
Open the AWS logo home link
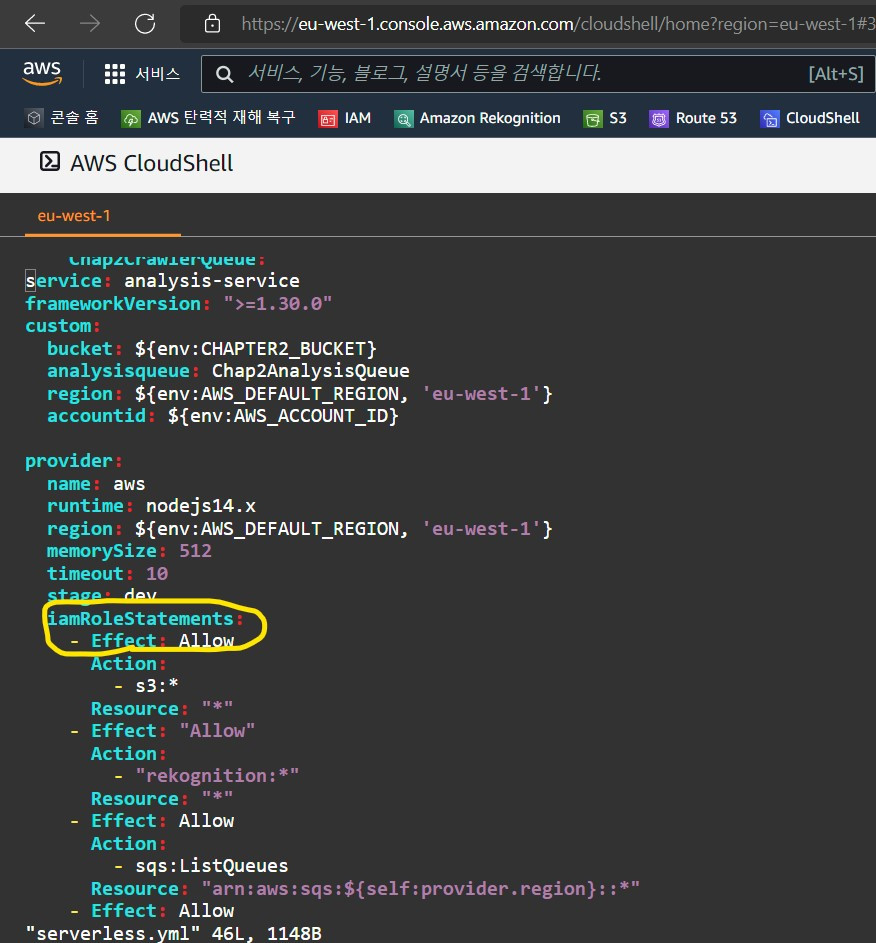coord(42,73)
